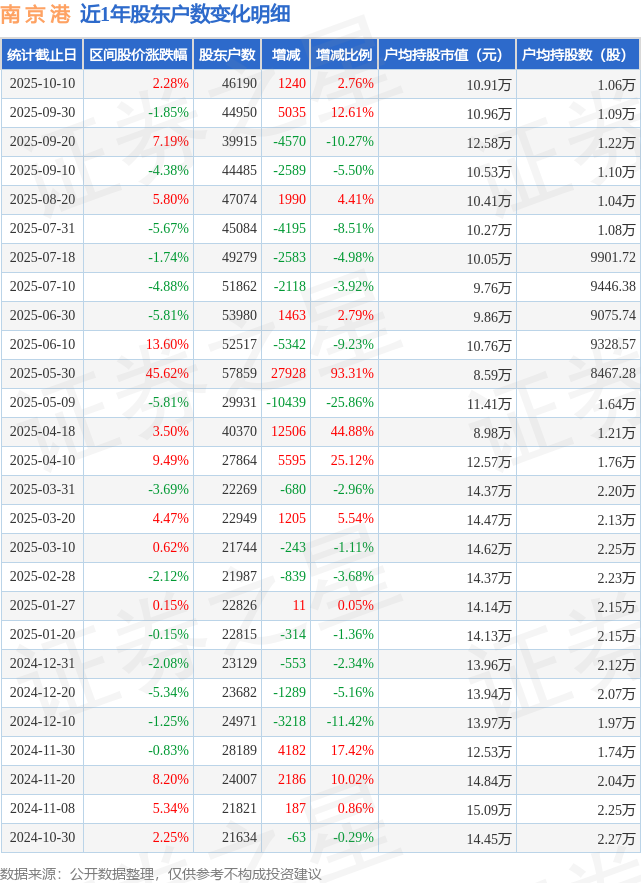
Task: Select the 2024-10-30 date cell
Action: [x=42, y=836]
